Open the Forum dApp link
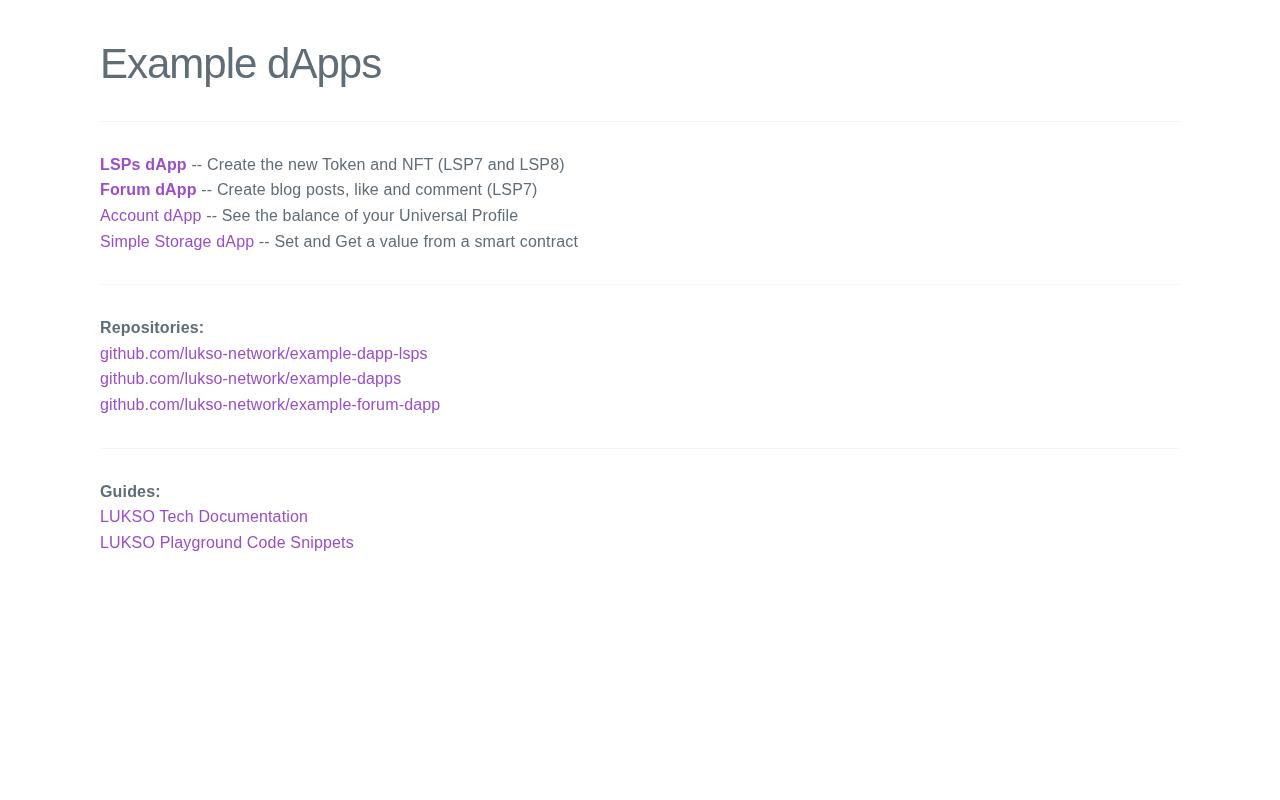This screenshot has height=800, width=1280. tap(148, 190)
